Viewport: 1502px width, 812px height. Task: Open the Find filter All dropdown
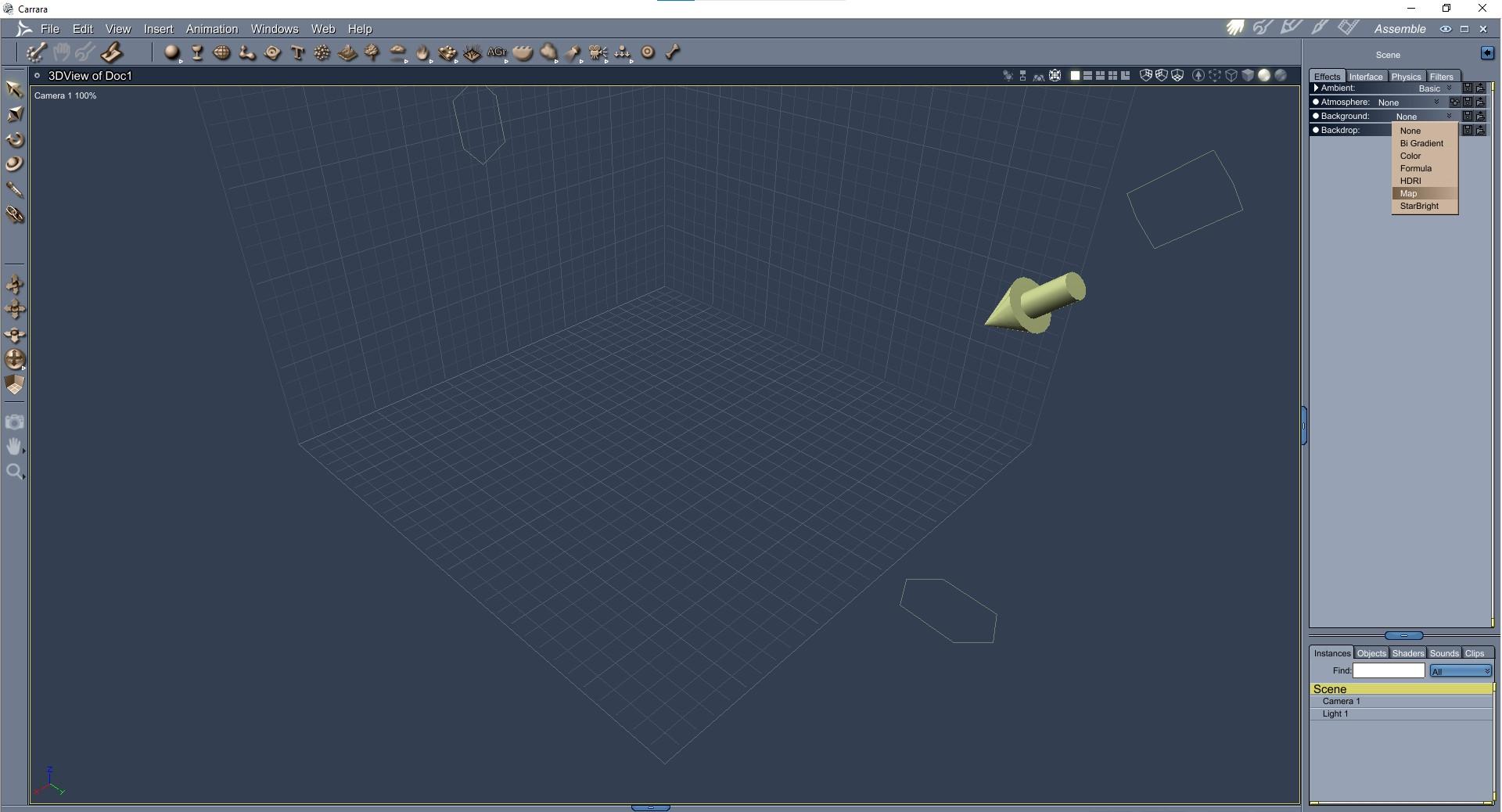pyautogui.click(x=1460, y=671)
